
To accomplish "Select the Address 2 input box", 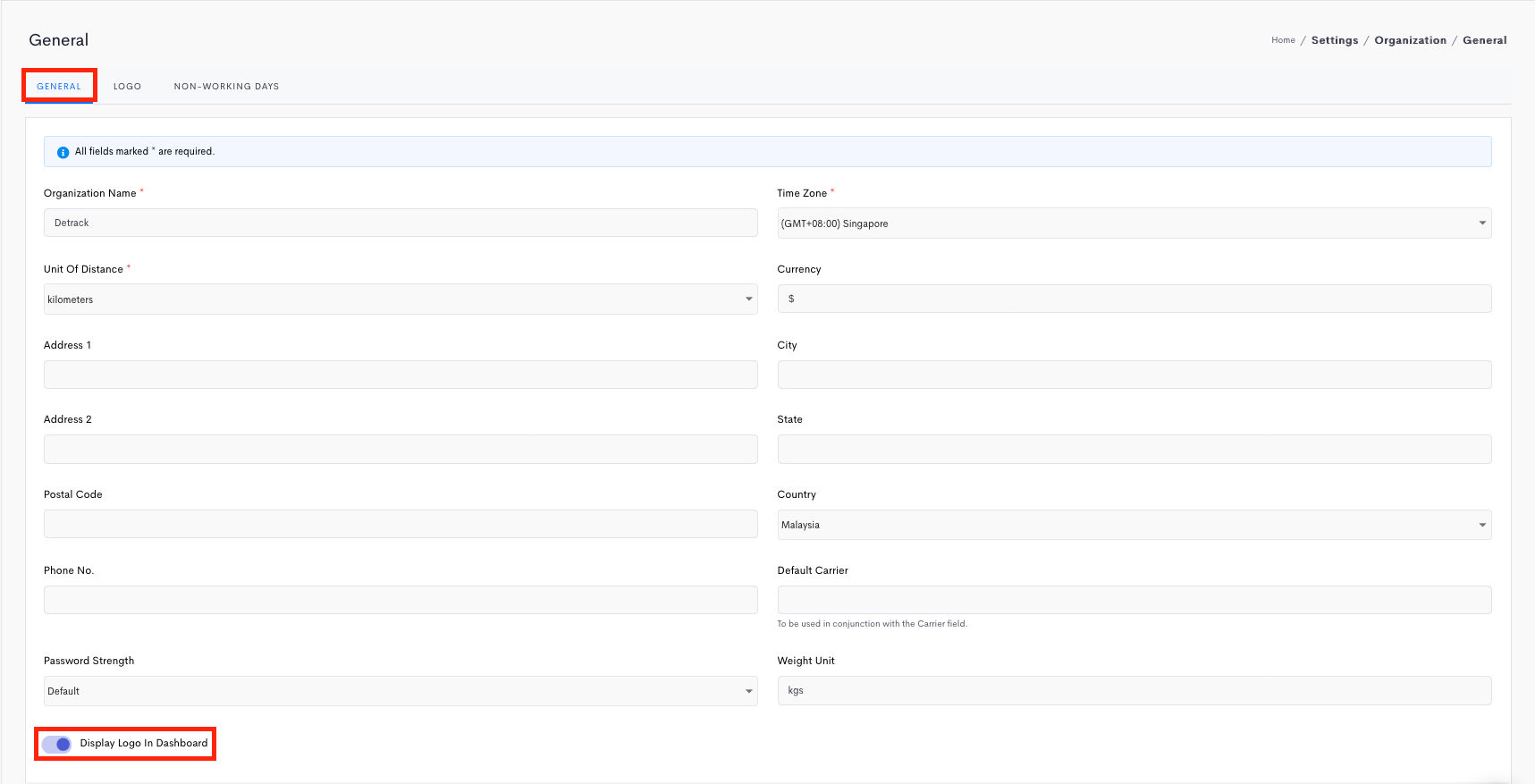I will pos(401,449).
